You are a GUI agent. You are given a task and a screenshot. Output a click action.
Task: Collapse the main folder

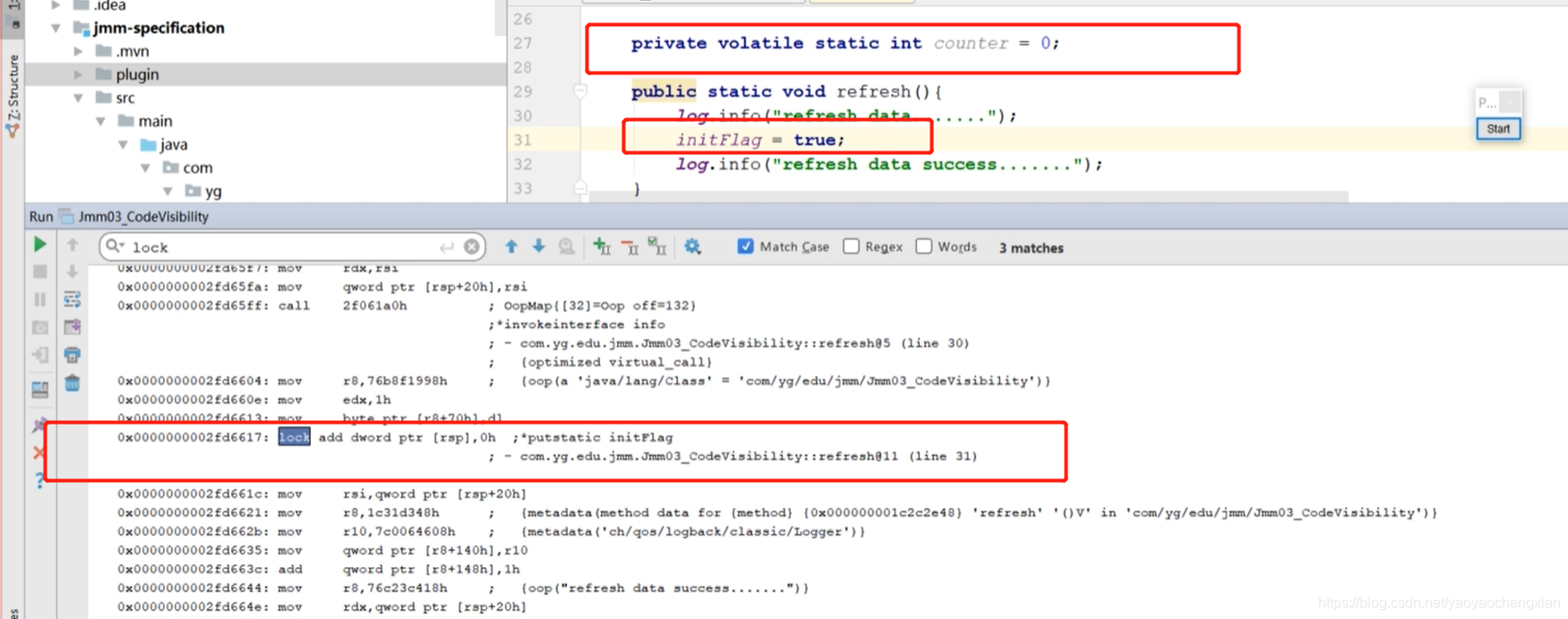(x=101, y=121)
